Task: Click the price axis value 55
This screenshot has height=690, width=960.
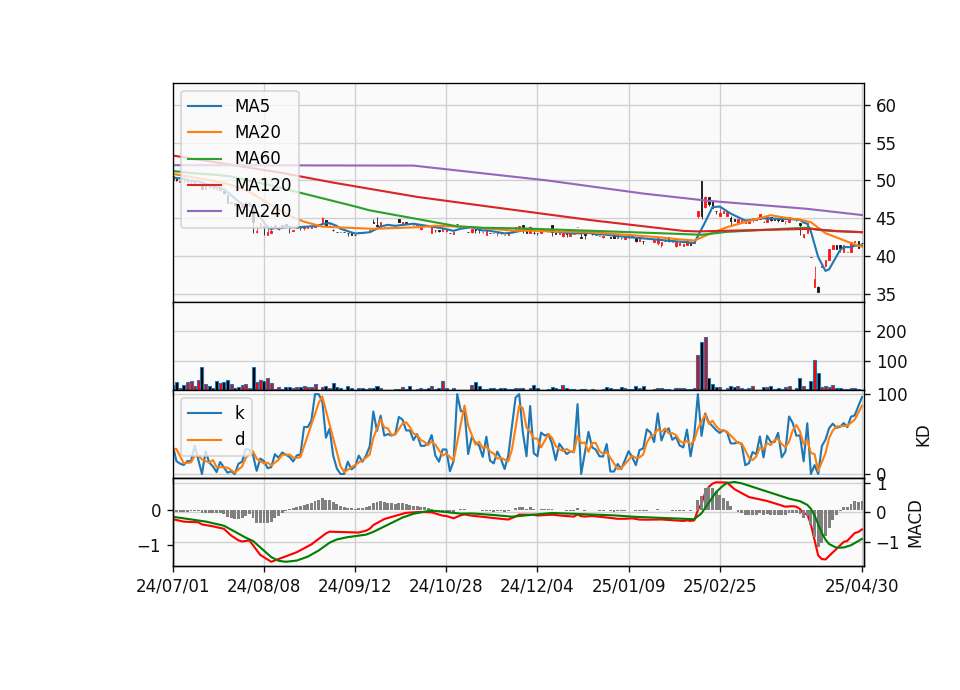Action: coord(886,144)
